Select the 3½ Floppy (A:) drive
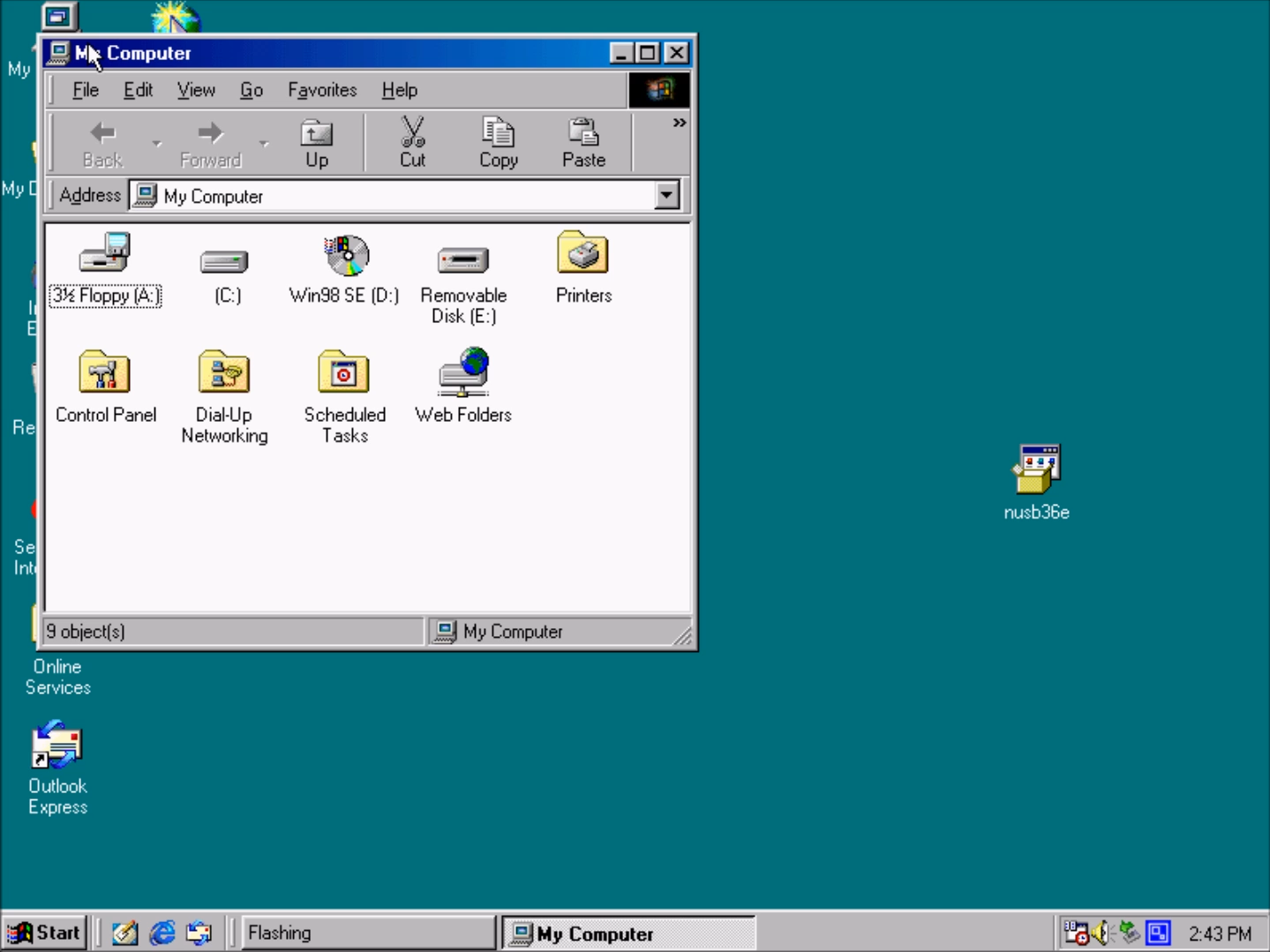Viewport: 1270px width, 952px height. click(x=105, y=256)
